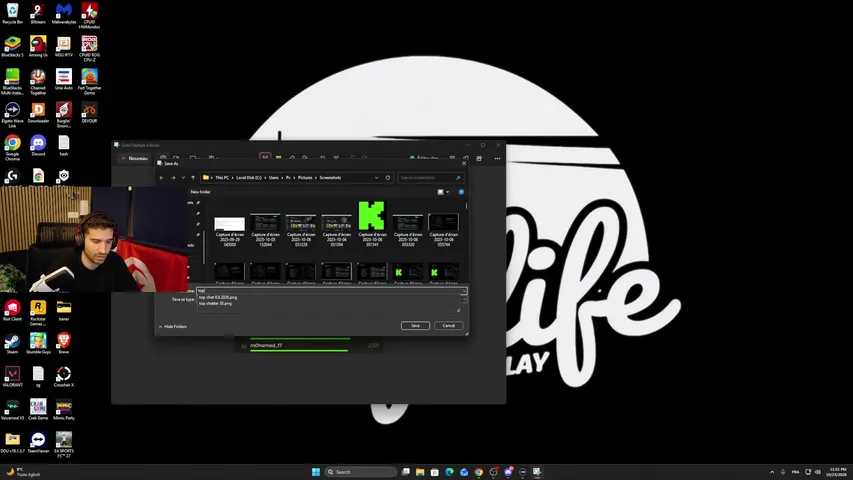Screen dimensions: 853x480
Task: Refresh the Screenshots folder view
Action: point(388,178)
